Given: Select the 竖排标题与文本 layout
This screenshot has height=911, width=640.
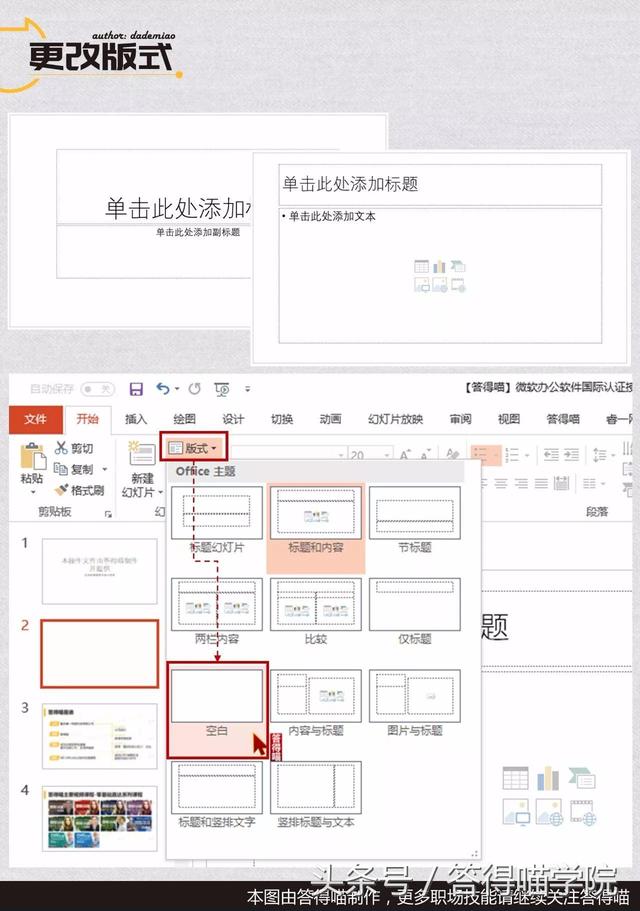Looking at the screenshot, I should pos(316,795).
